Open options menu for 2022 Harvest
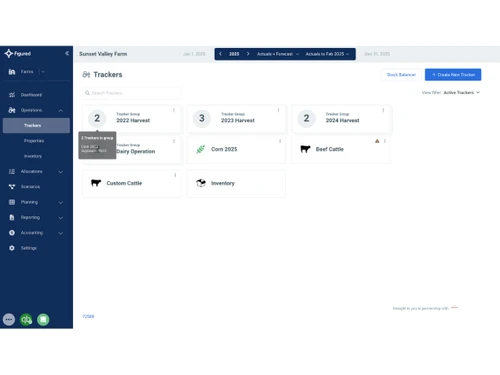 [174, 110]
